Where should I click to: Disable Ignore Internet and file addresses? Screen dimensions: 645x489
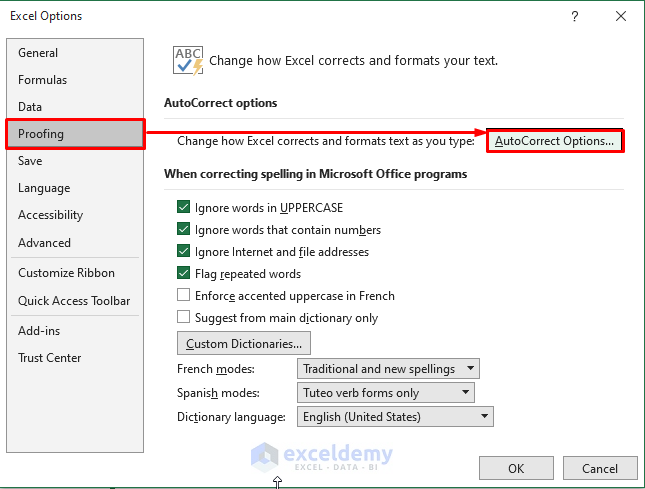(x=184, y=252)
